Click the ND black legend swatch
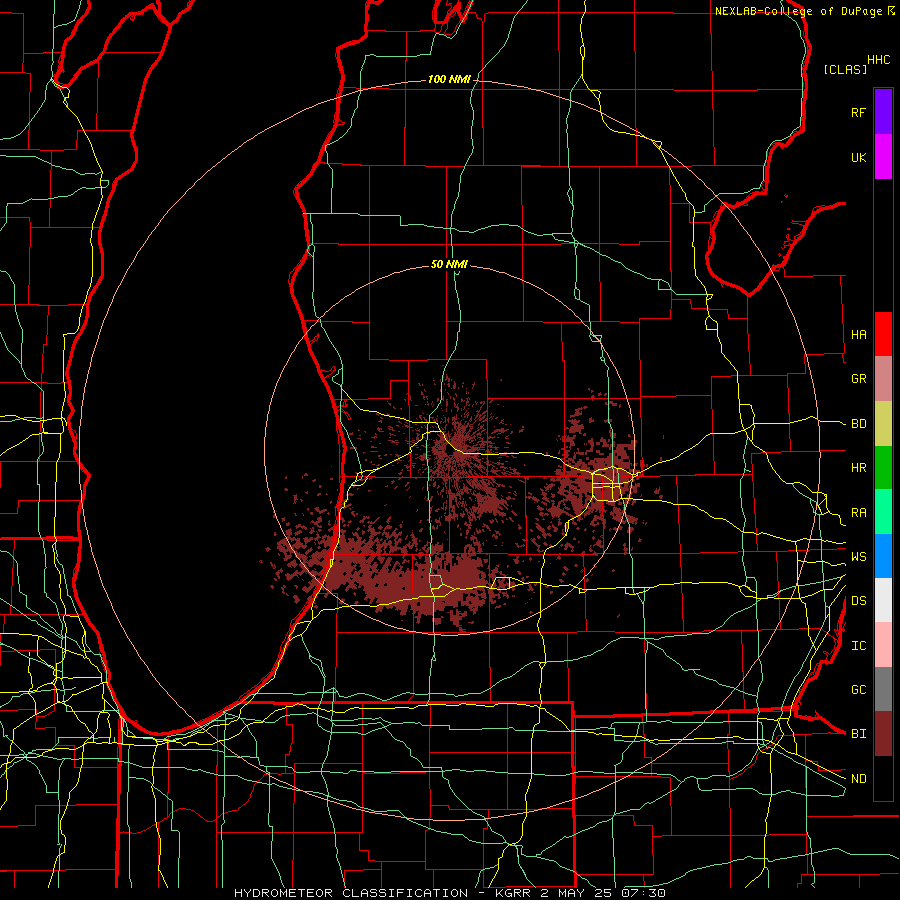The width and height of the screenshot is (900, 900). pos(883,778)
